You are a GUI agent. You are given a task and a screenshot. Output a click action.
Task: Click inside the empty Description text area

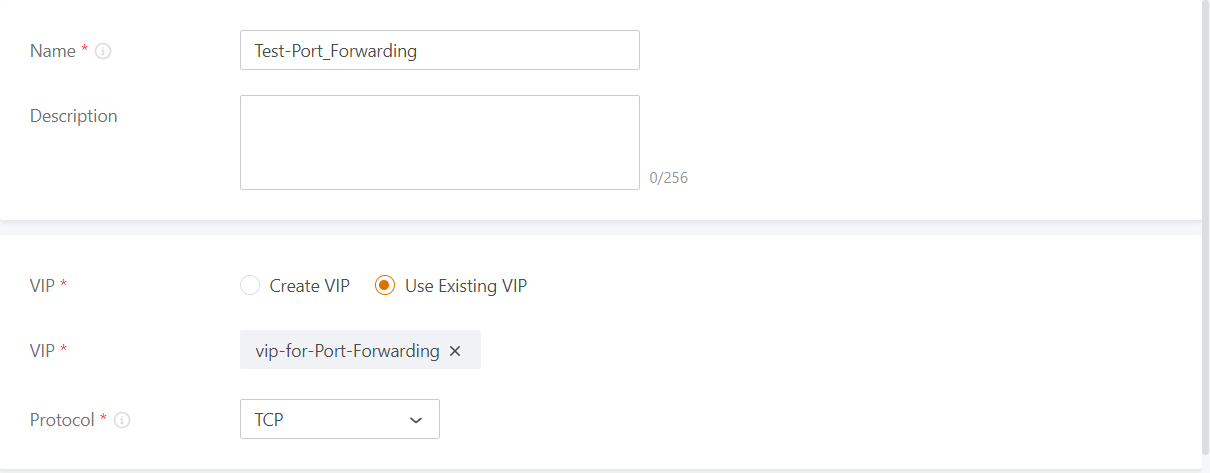point(439,142)
